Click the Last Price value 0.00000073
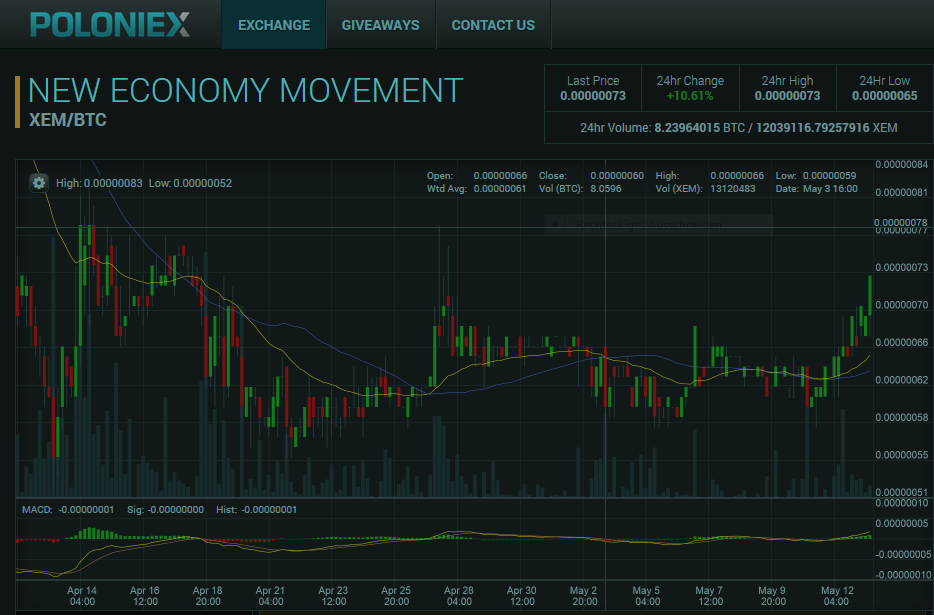 [593, 96]
